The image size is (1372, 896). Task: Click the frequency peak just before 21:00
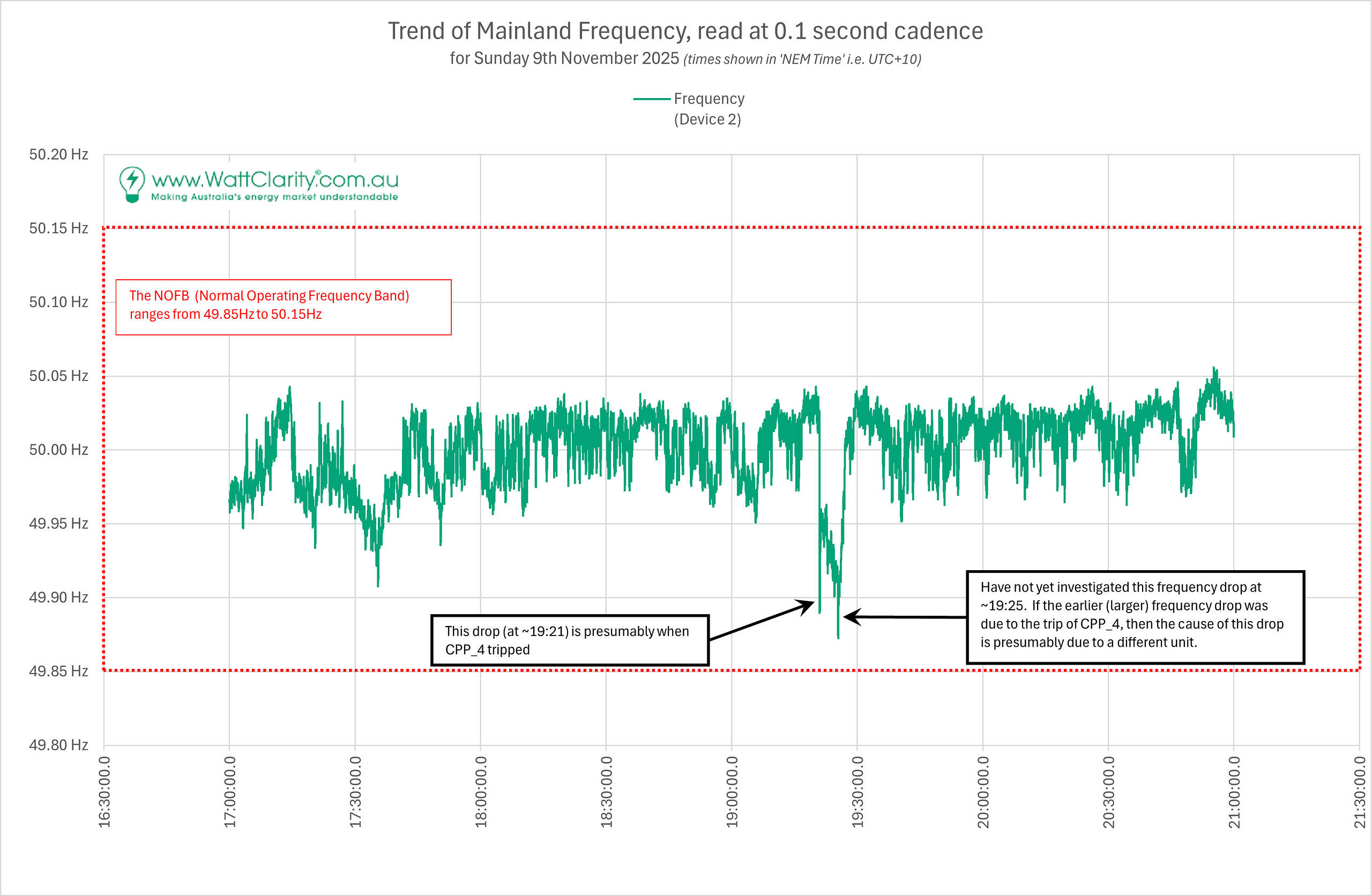point(1214,369)
